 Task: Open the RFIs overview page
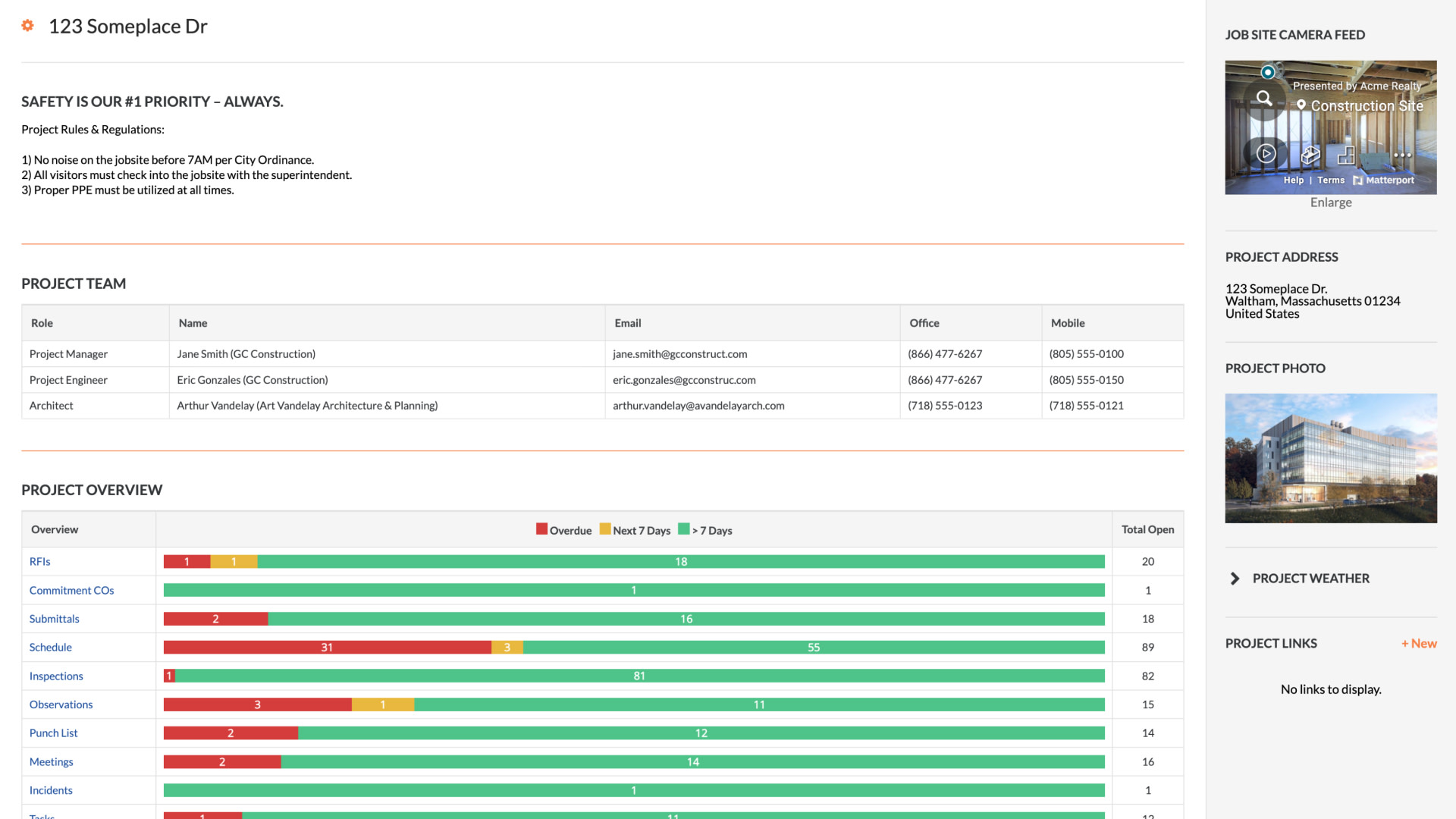coord(39,561)
